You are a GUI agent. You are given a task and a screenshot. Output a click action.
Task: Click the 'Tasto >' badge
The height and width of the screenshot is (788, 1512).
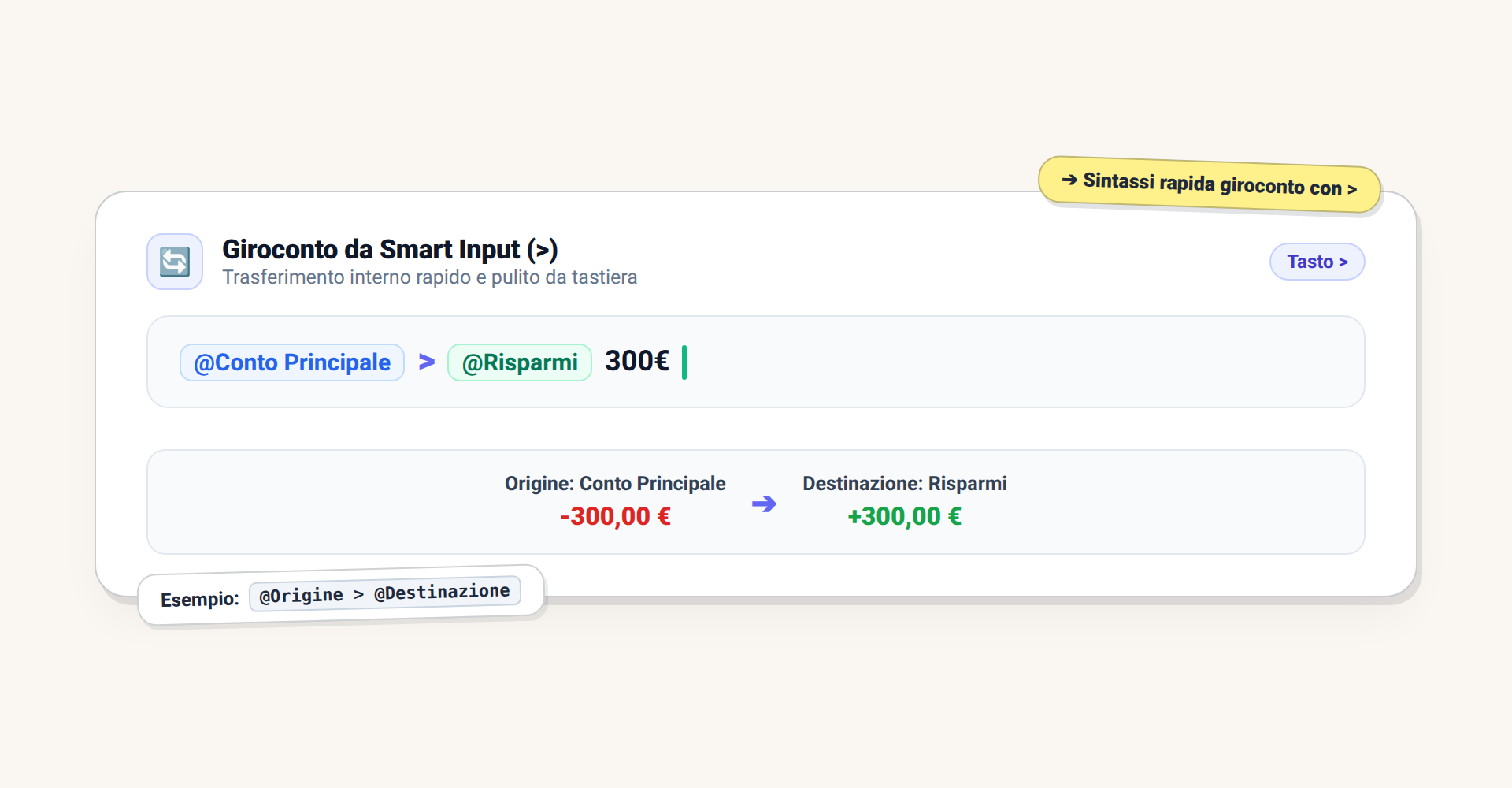click(x=1317, y=262)
